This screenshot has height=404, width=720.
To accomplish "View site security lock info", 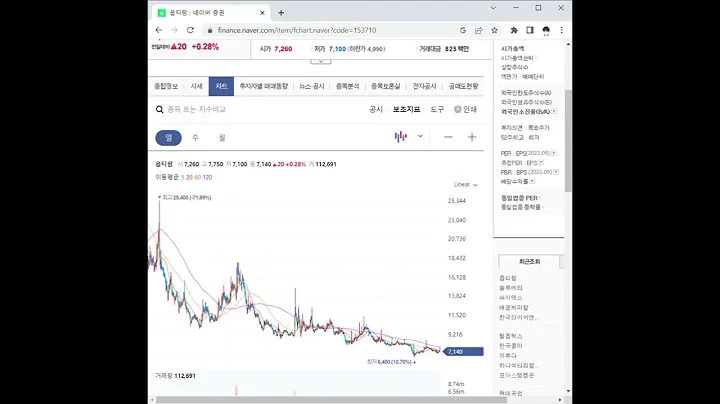I will pyautogui.click(x=210, y=30).
